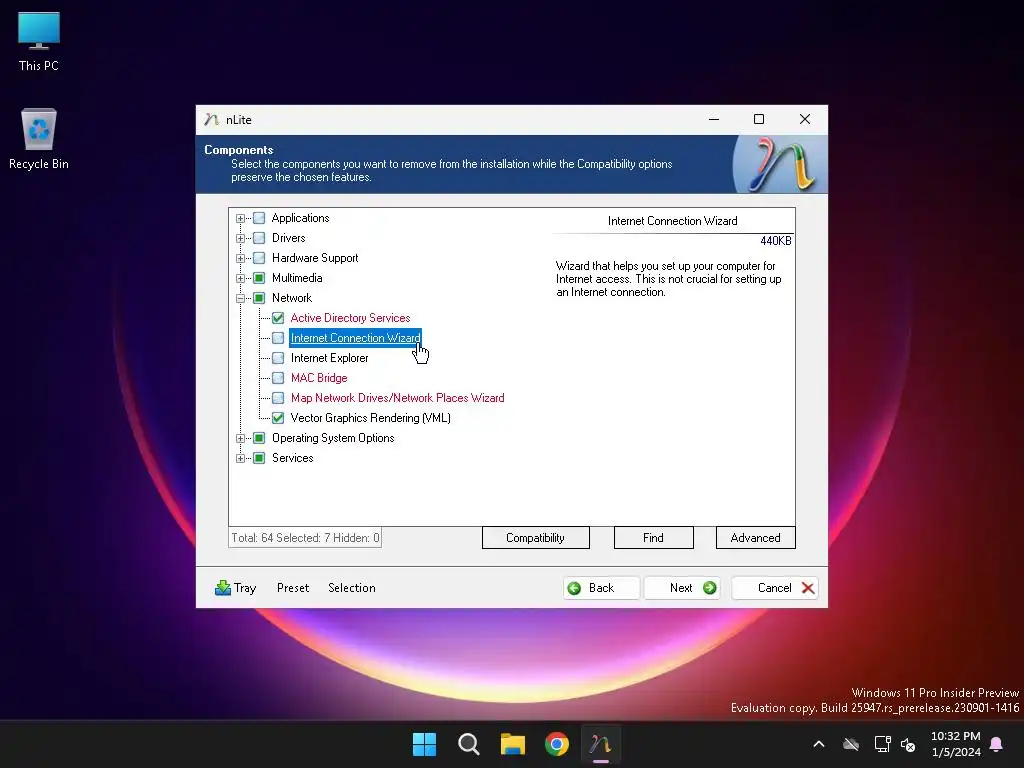Launch Google Chrome from taskbar
Image resolution: width=1024 pixels, height=768 pixels.
coord(557,744)
